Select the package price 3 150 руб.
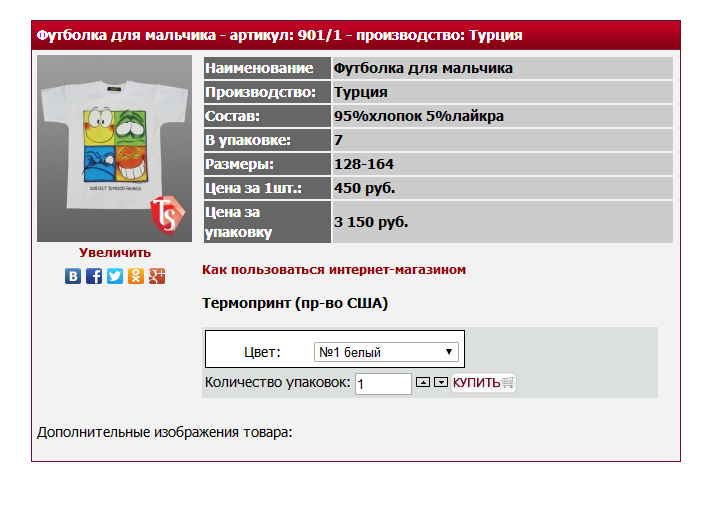 (x=371, y=222)
